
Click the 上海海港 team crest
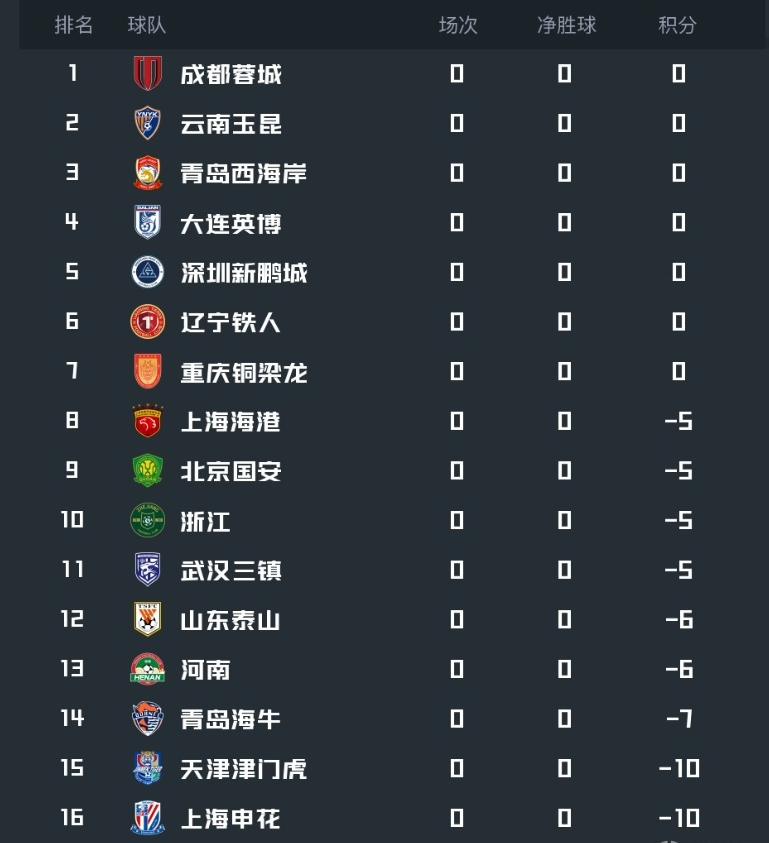[x=148, y=421]
